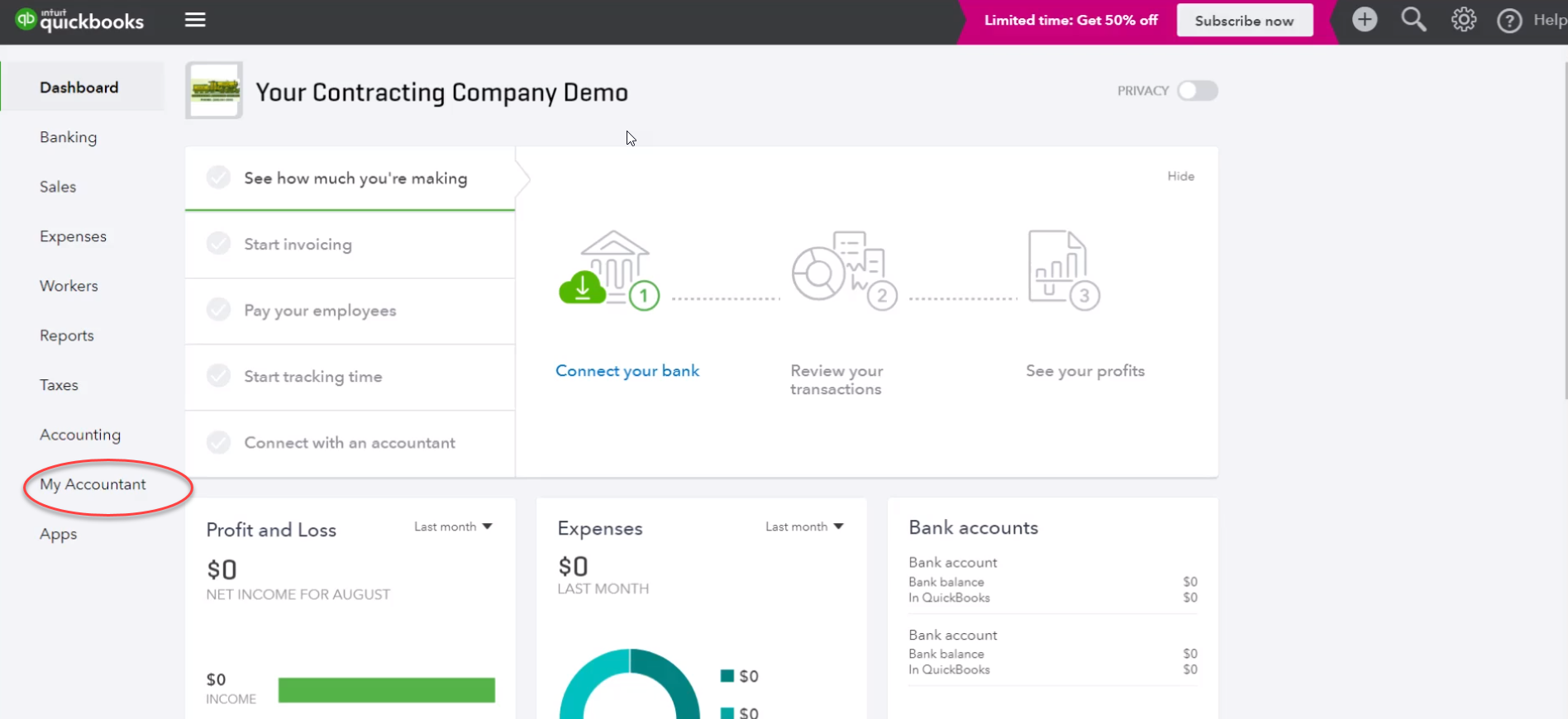
Task: Click Review your transactions text
Action: [x=836, y=380]
